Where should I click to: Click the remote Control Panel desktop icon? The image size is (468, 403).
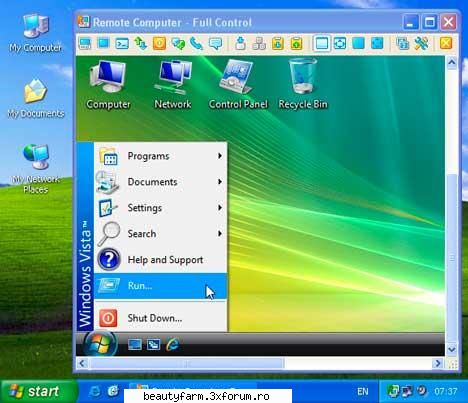(238, 85)
